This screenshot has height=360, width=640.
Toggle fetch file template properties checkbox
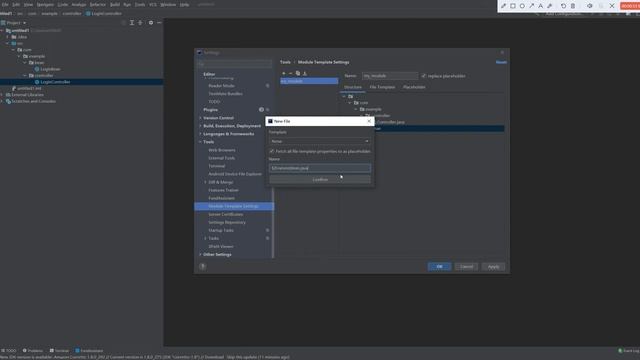272,151
